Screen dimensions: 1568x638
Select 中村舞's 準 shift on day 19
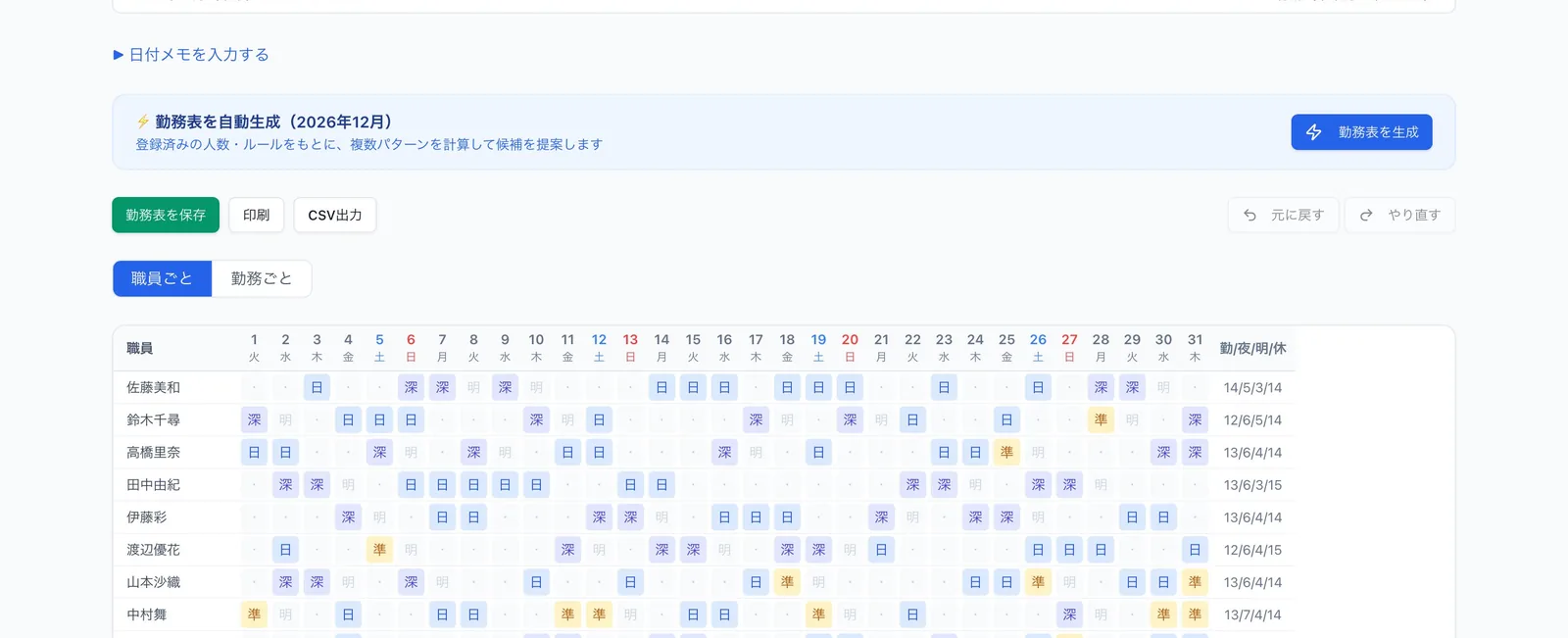pyautogui.click(x=818, y=614)
